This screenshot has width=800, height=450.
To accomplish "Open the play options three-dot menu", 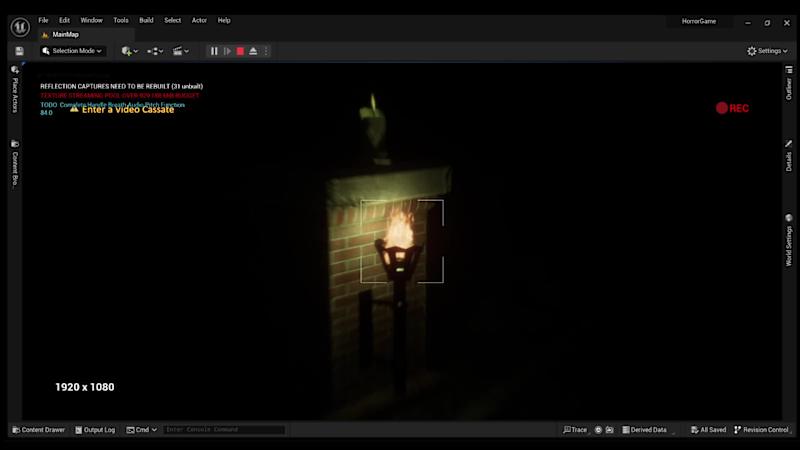I will pyautogui.click(x=266, y=51).
